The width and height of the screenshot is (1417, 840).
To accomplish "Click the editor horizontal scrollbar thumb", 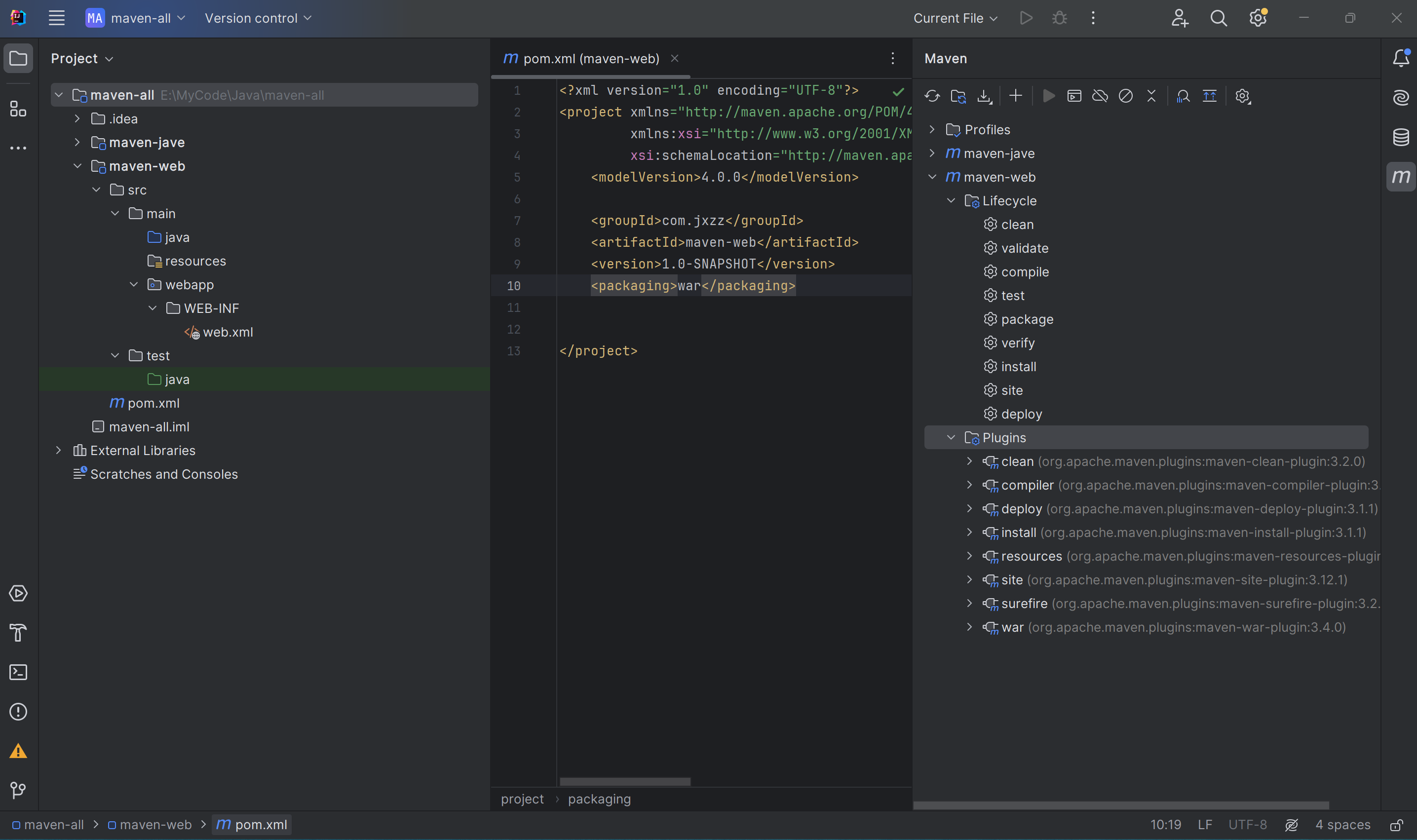I will pyautogui.click(x=625, y=782).
